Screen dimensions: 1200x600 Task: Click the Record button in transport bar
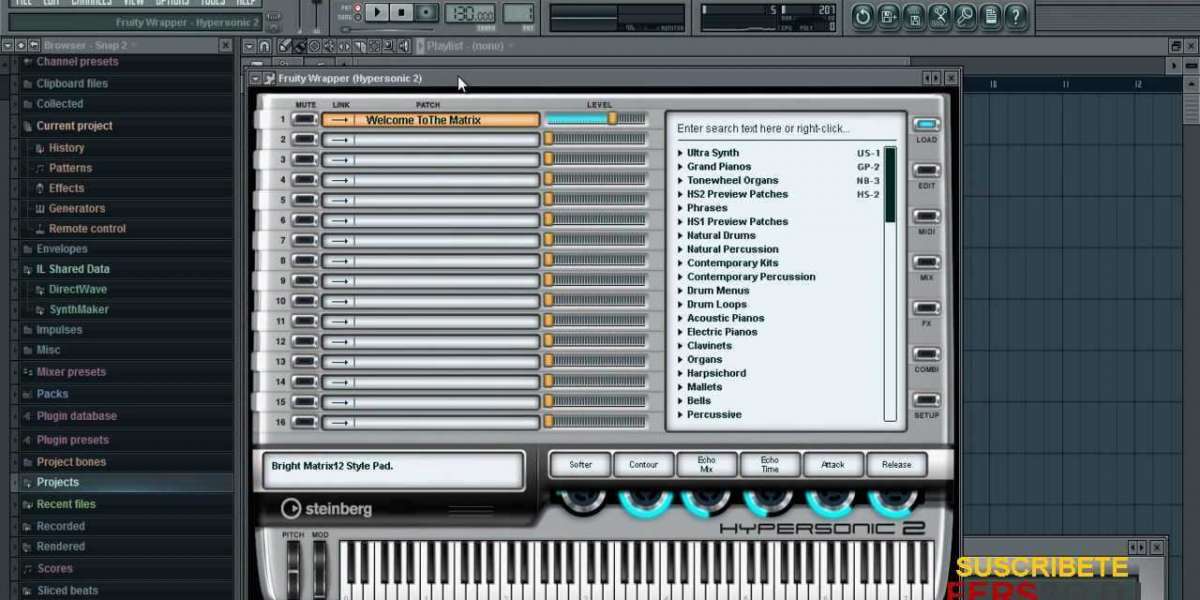pyautogui.click(x=427, y=13)
